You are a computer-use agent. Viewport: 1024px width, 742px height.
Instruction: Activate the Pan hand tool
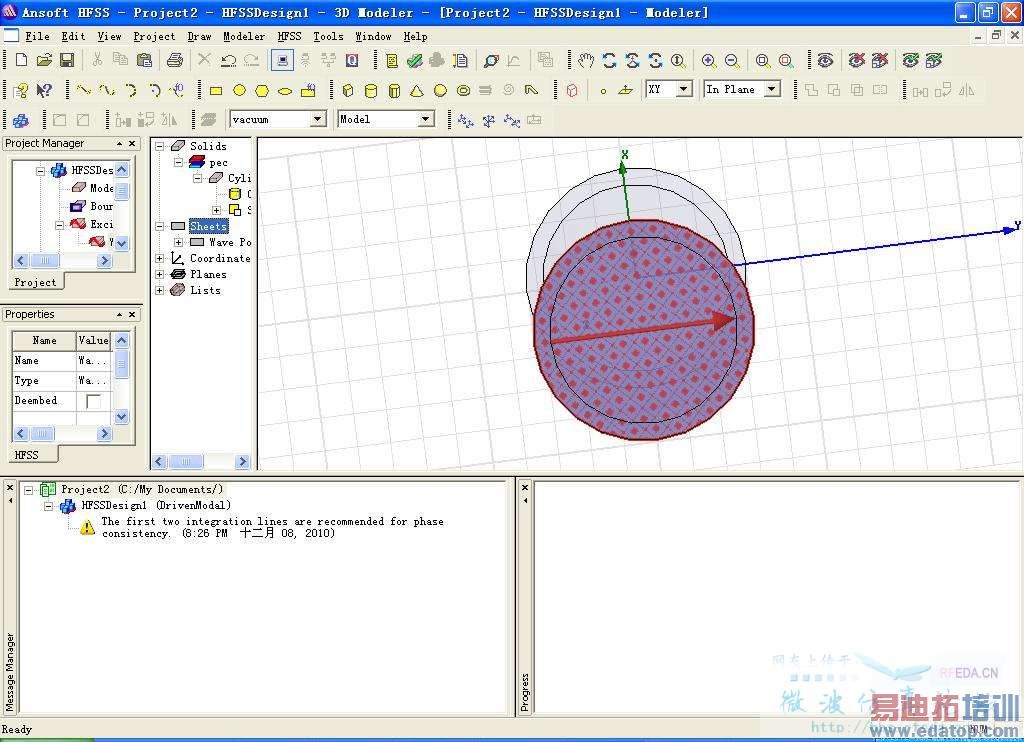(585, 60)
